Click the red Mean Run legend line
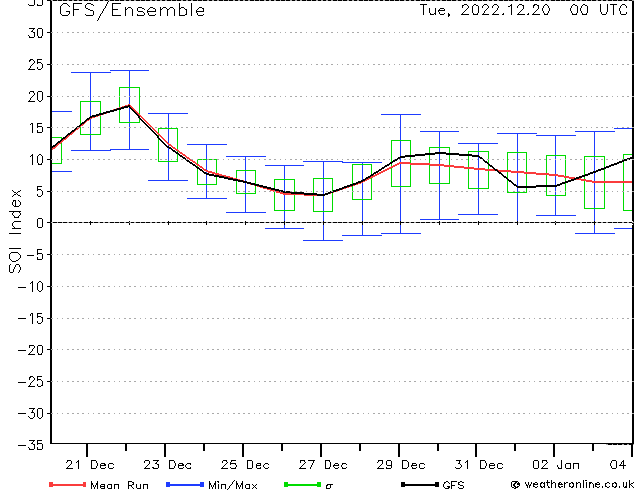 click(x=68, y=484)
